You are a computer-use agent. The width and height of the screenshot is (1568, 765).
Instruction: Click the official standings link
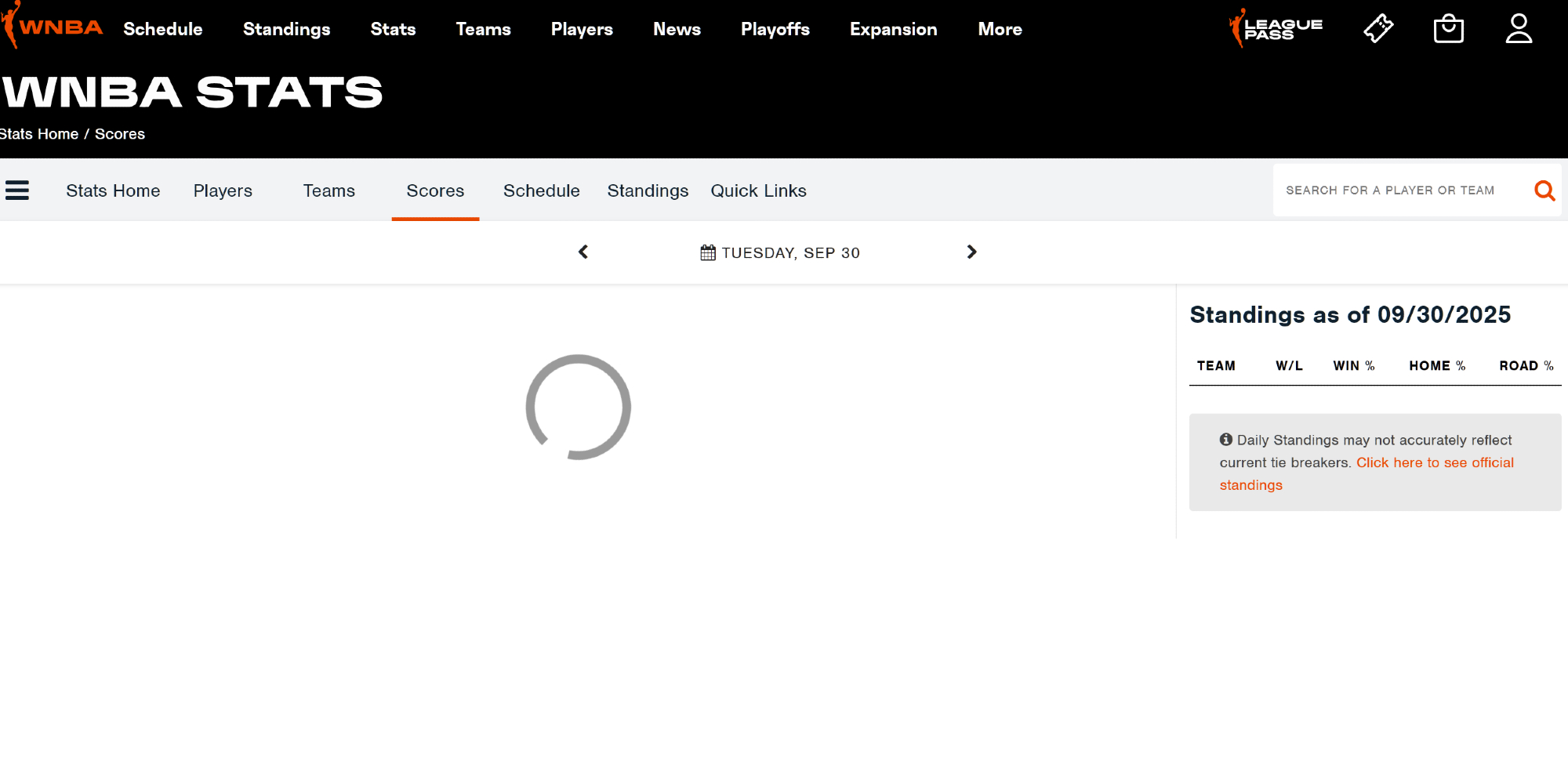(1435, 462)
